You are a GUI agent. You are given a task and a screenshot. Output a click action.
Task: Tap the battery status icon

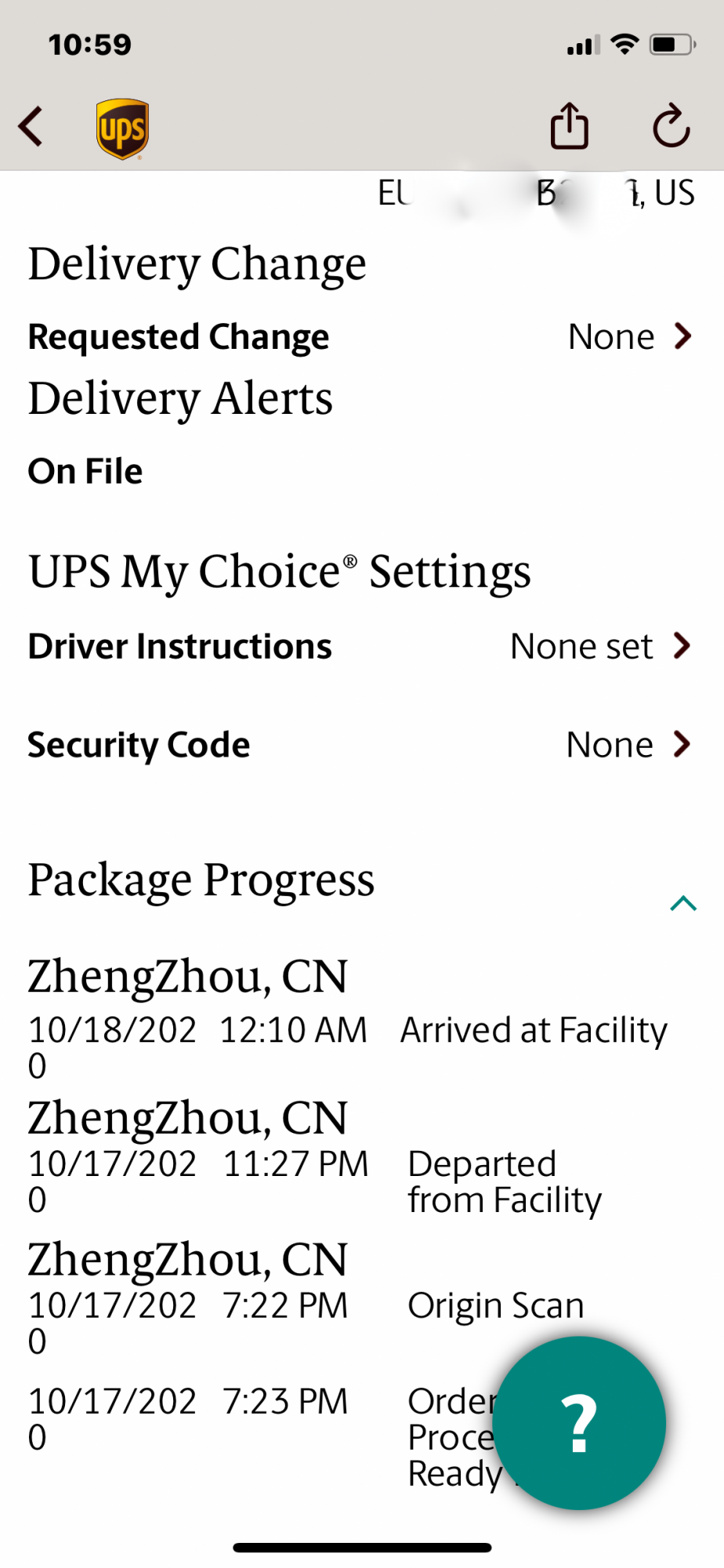click(672, 45)
